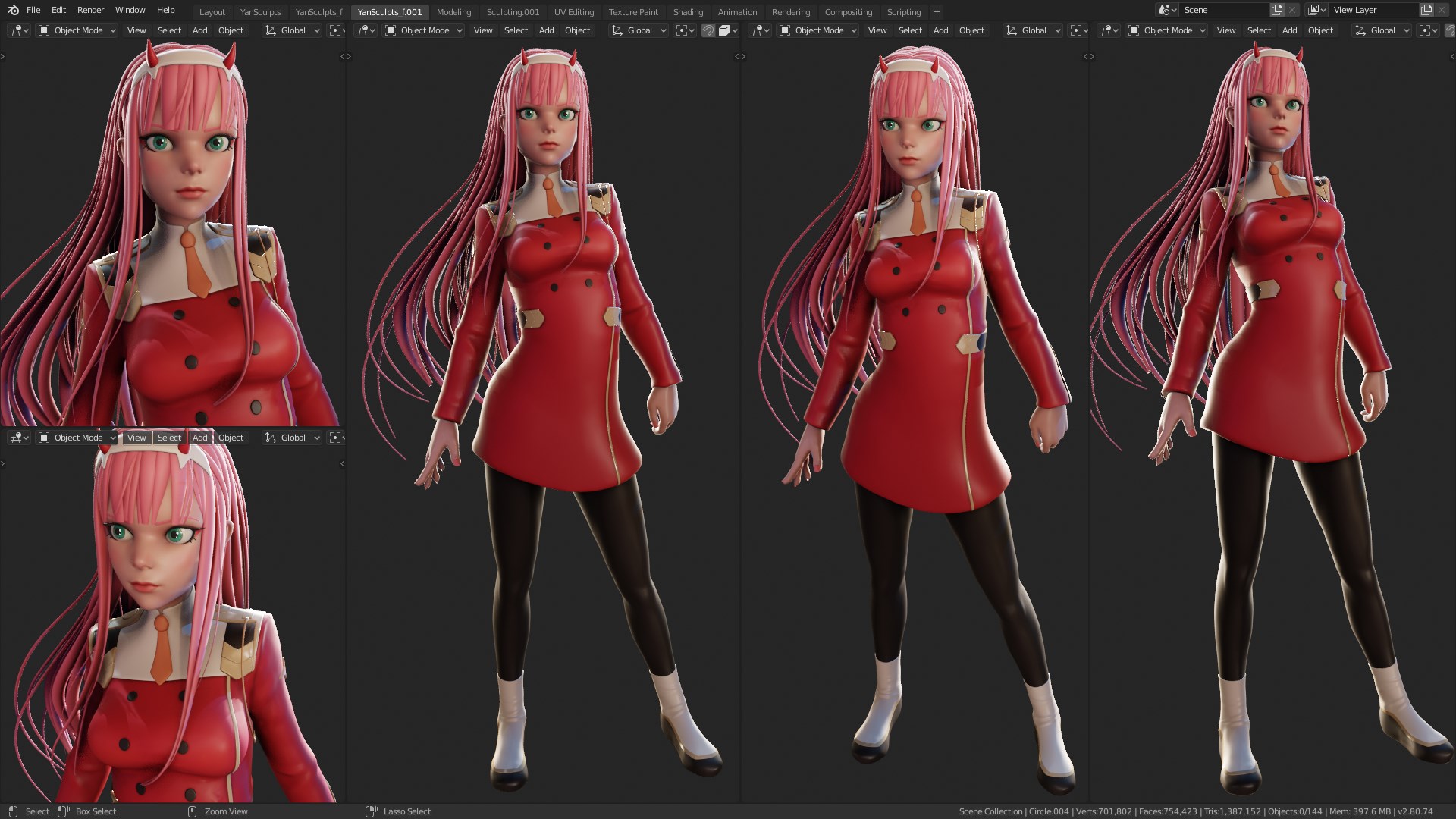Click the pivot point icon in fourth viewport
Viewport: 1456px width, 819px height.
1428,30
